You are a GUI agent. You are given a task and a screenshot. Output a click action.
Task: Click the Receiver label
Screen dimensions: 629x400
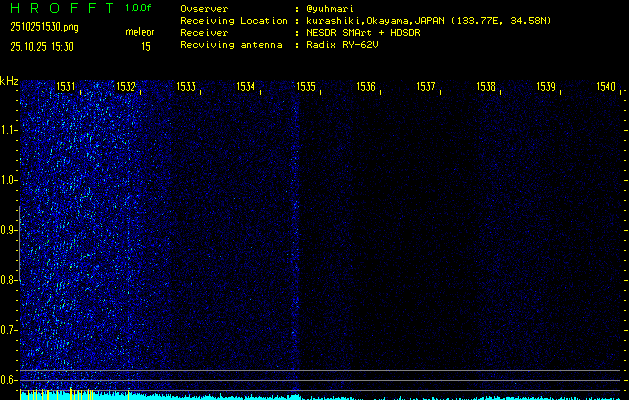point(204,33)
